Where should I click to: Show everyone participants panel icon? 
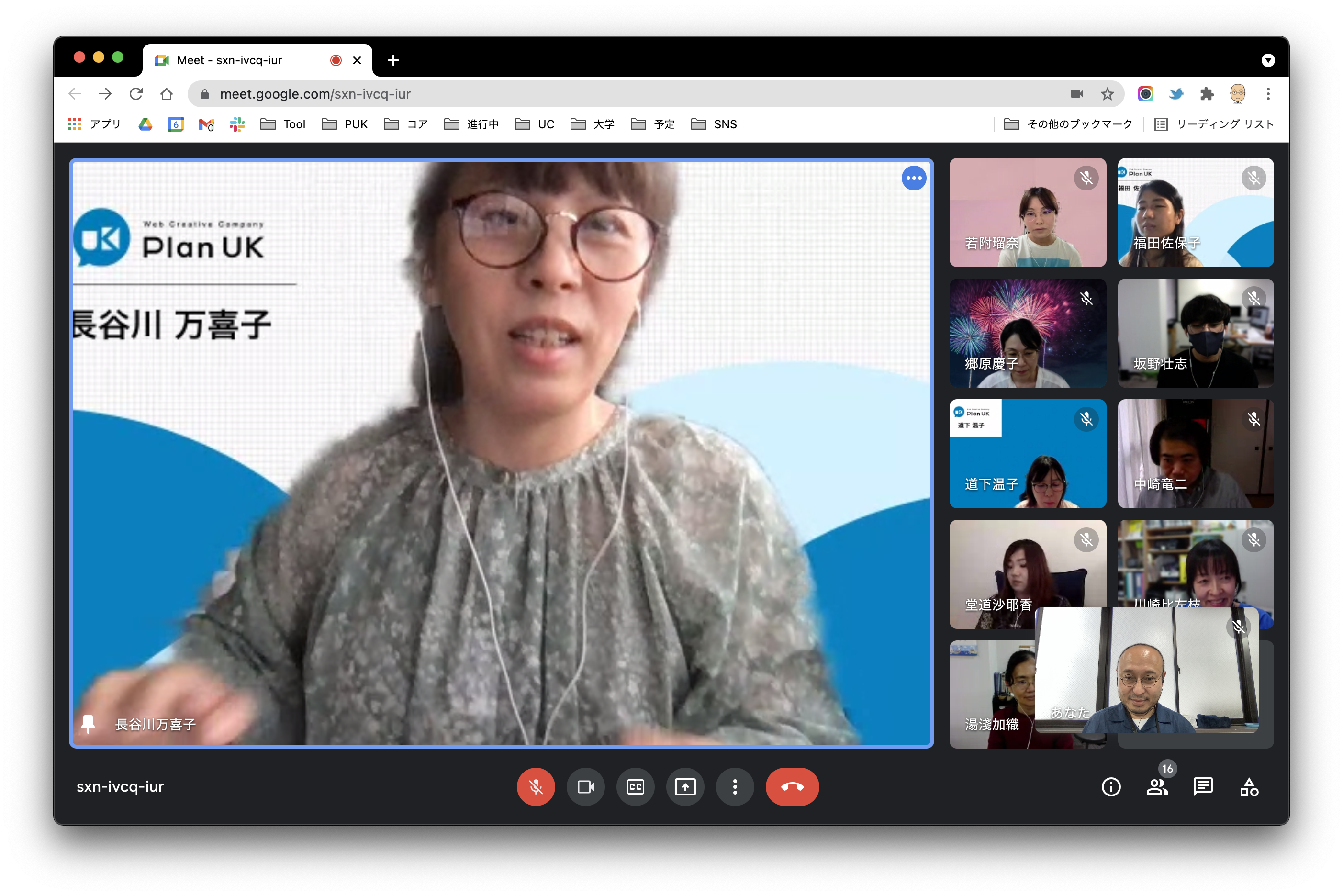pos(1157,787)
